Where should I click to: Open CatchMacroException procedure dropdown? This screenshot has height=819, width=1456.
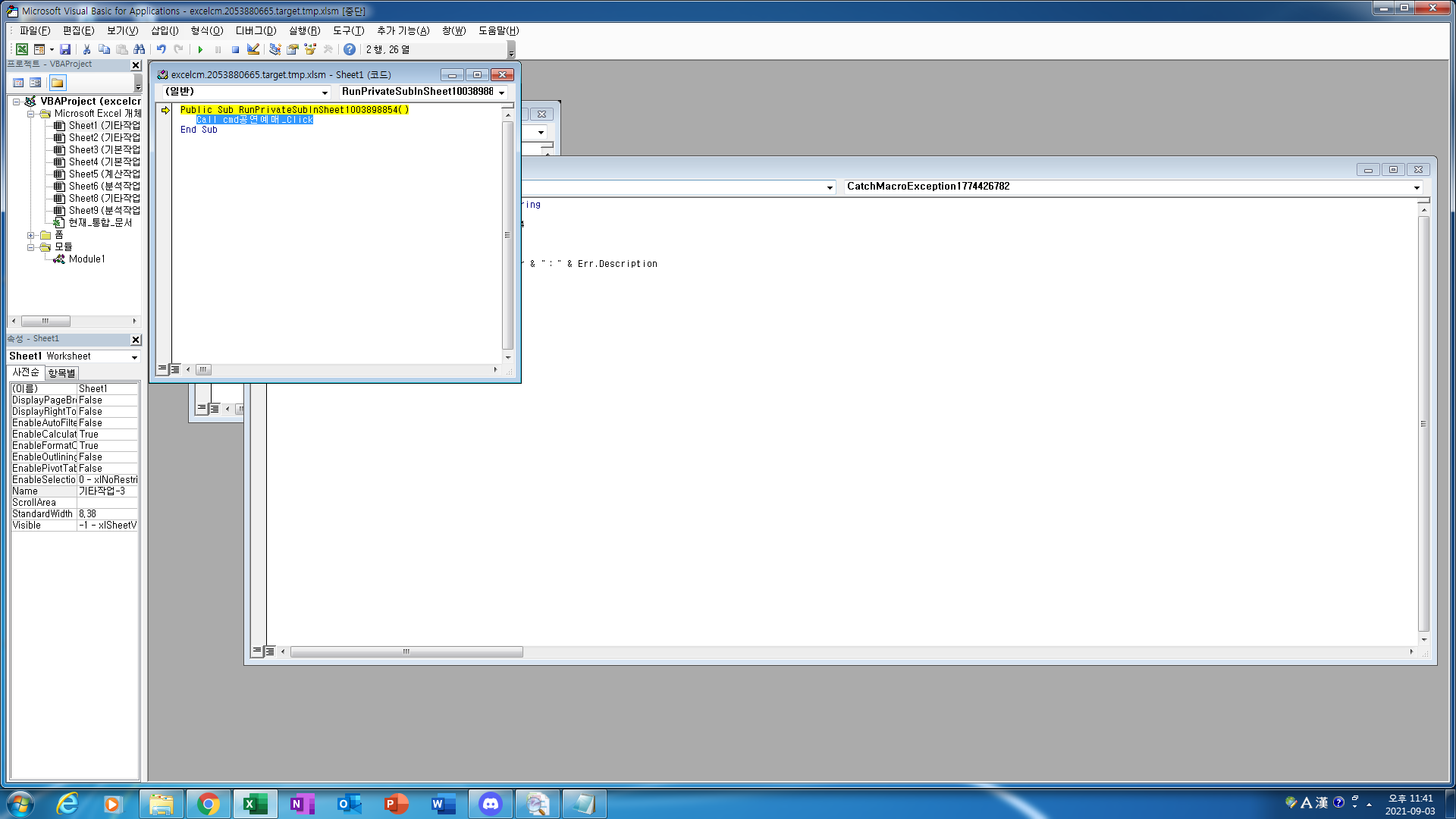[x=1416, y=187]
